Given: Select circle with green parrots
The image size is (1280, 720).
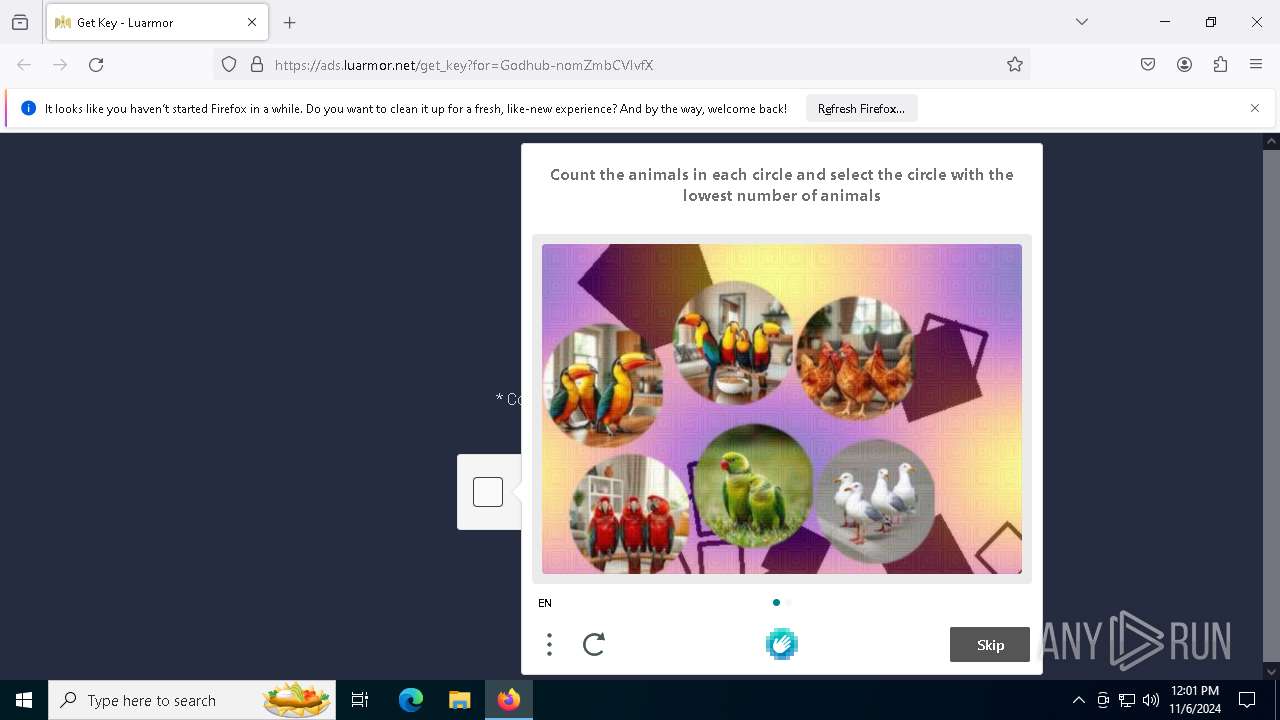Looking at the screenshot, I should point(754,485).
